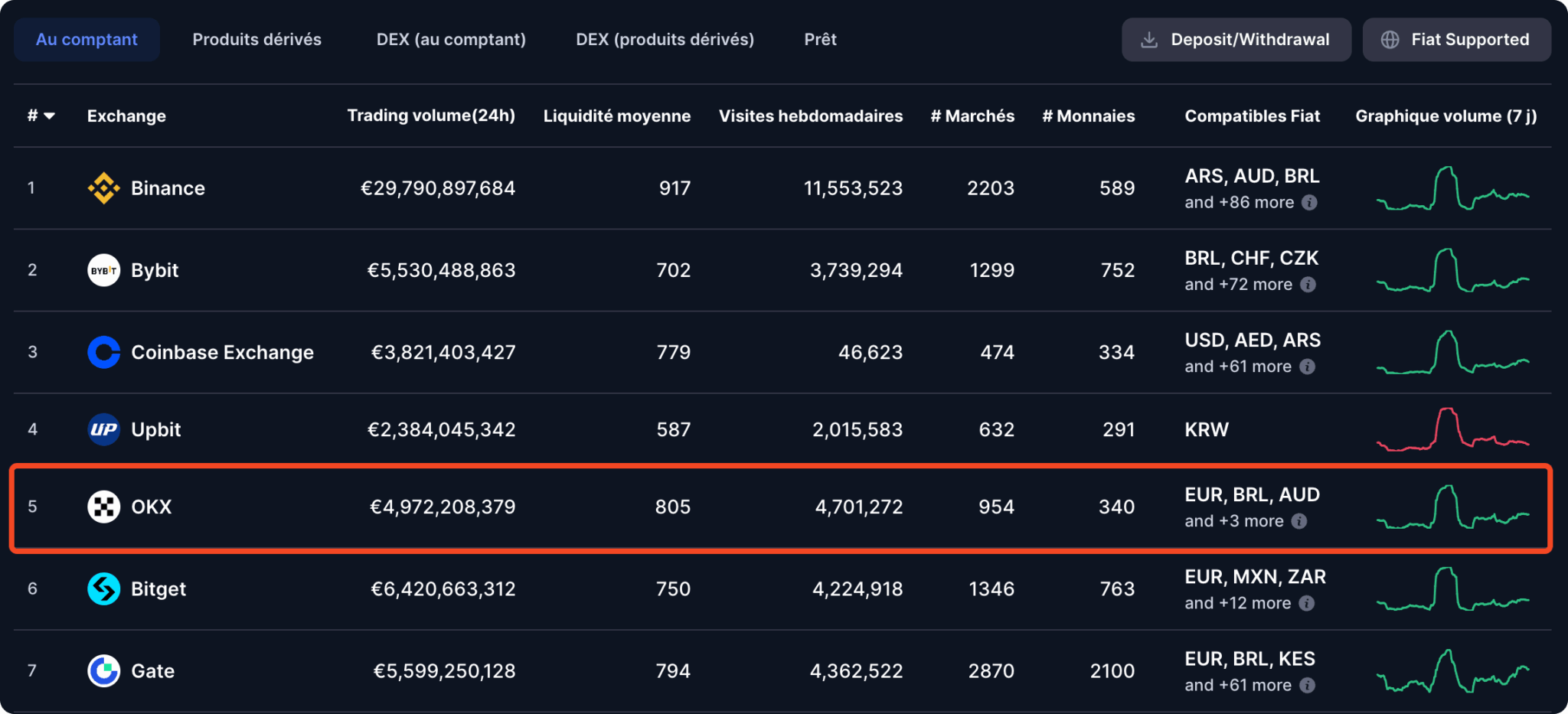1568x714 pixels.
Task: Click info icon next to Binance +86 more
Action: (1310, 203)
